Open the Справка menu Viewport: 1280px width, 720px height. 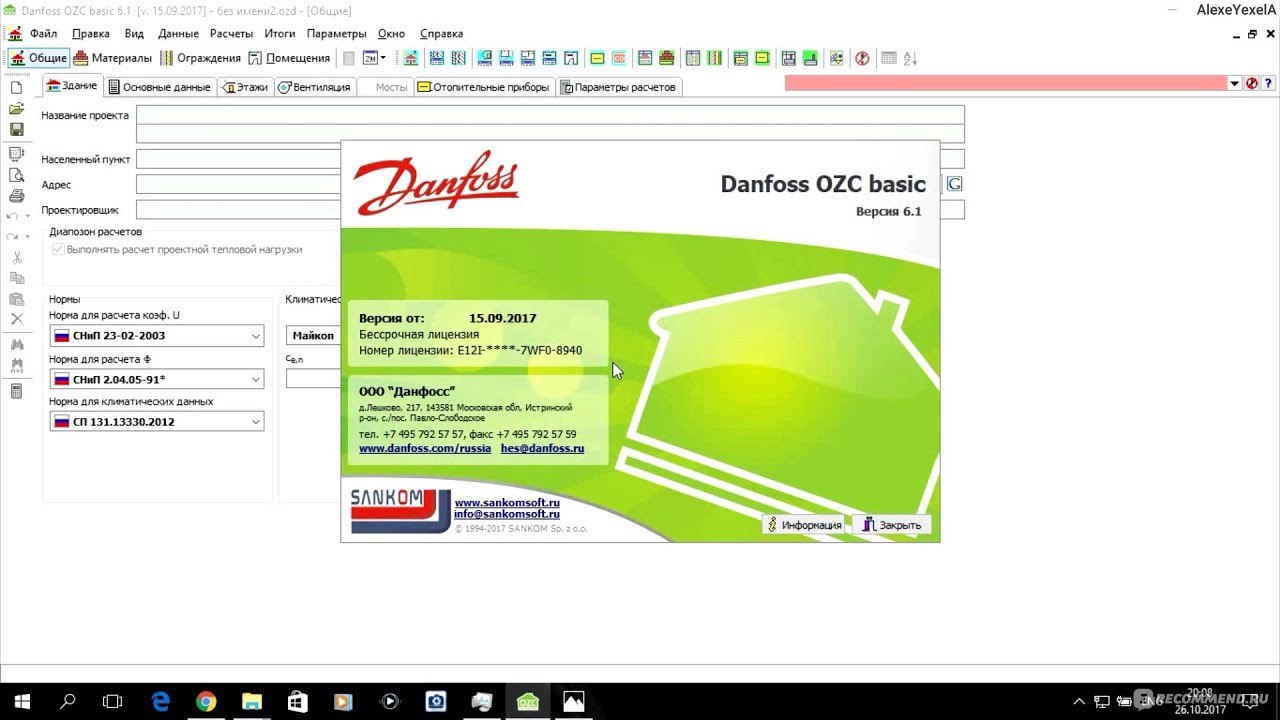(441, 33)
